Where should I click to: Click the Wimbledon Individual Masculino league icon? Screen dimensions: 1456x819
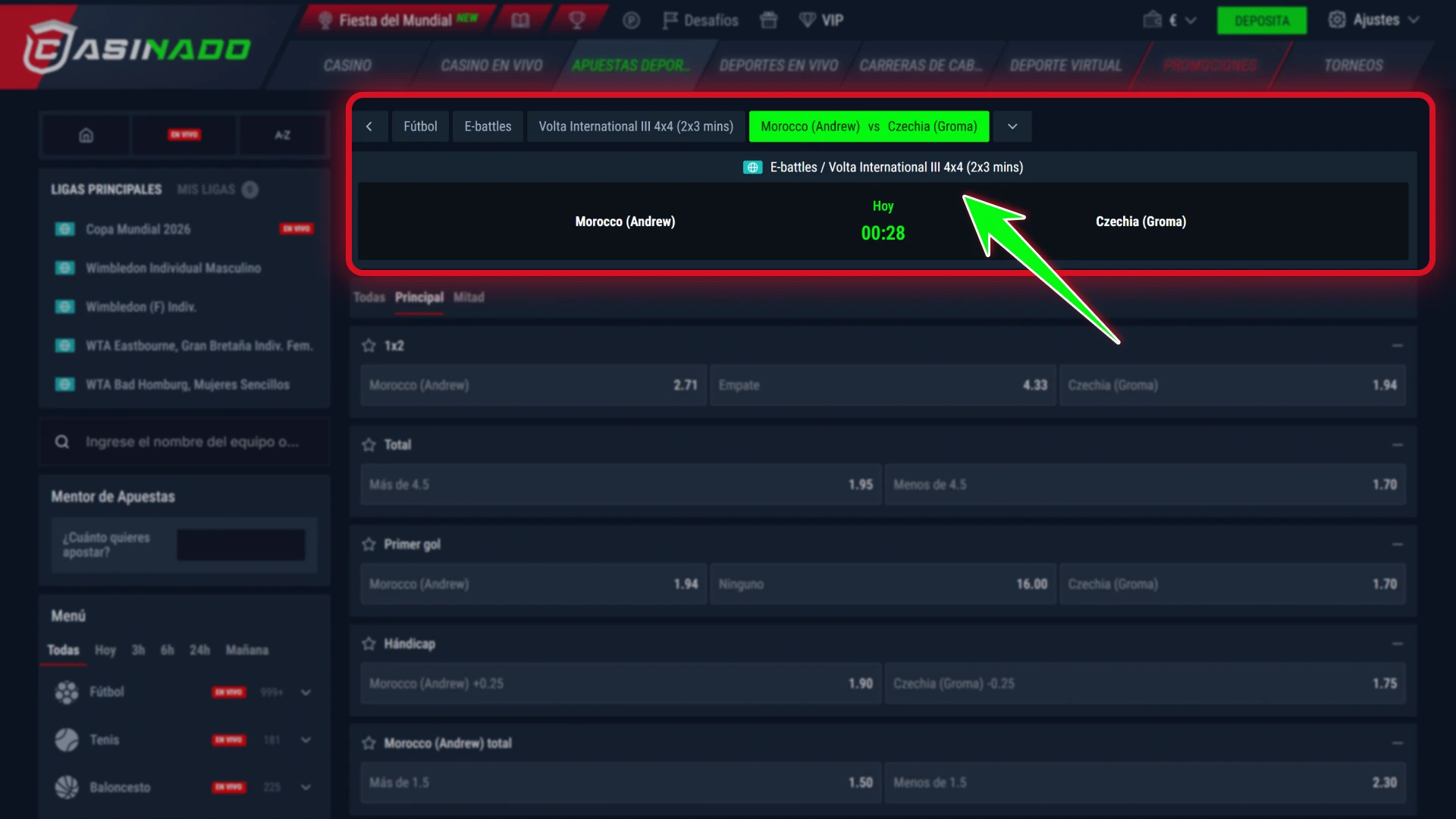pyautogui.click(x=65, y=268)
